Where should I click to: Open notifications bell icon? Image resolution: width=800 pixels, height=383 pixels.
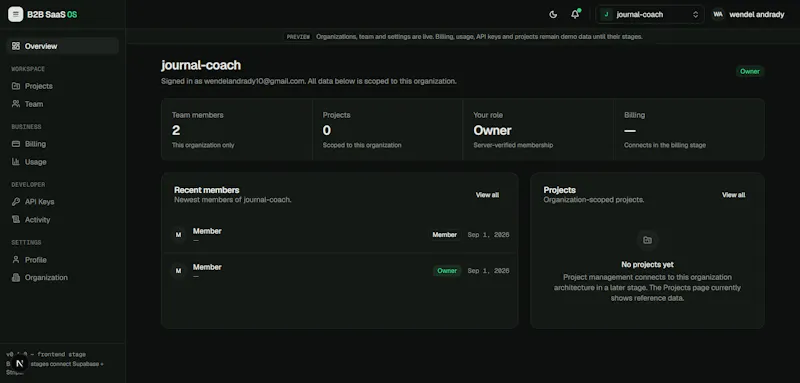575,14
